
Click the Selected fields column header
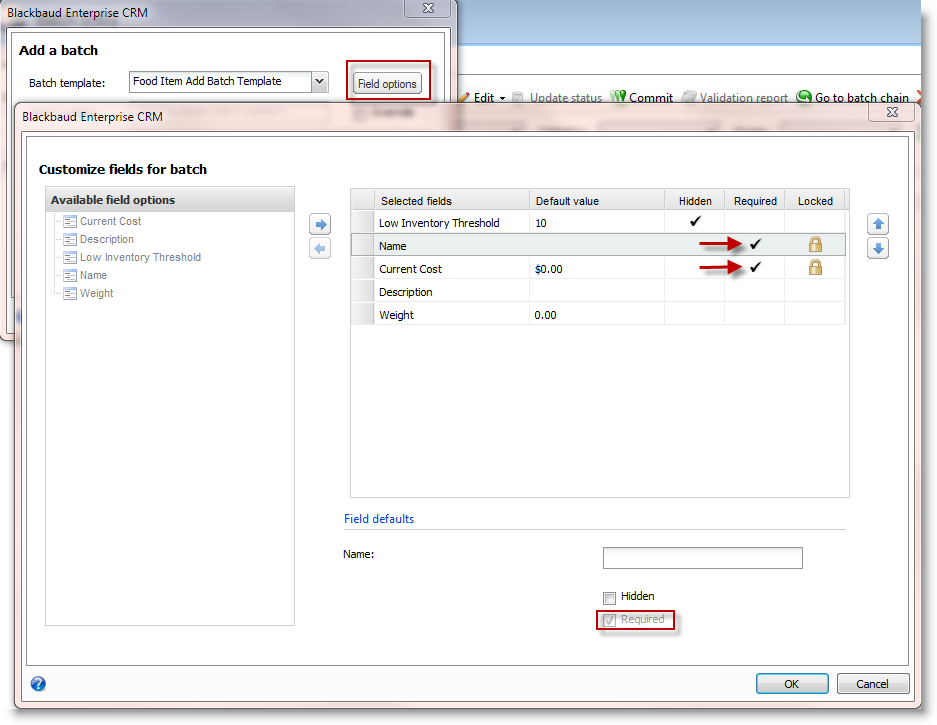pyautogui.click(x=452, y=201)
